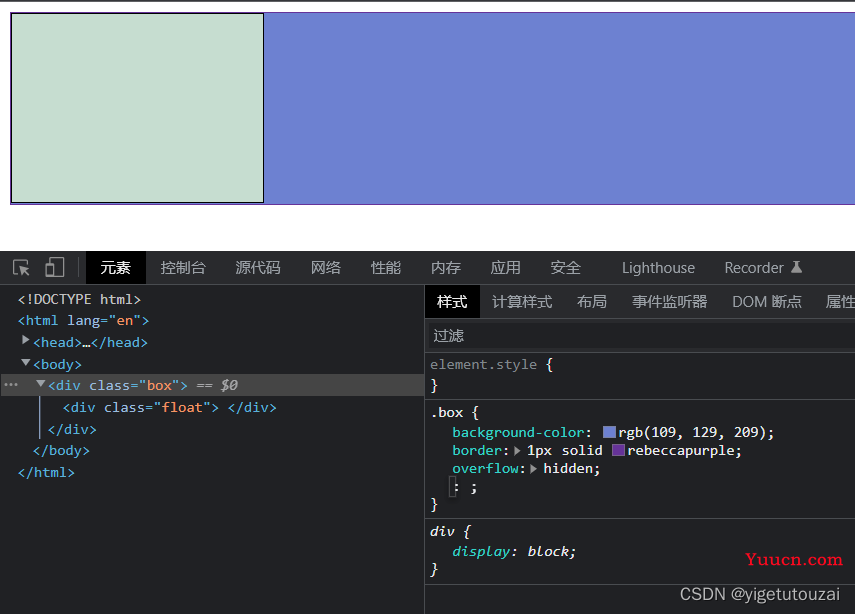
Task: Click the .box rule selector
Action: coord(447,413)
